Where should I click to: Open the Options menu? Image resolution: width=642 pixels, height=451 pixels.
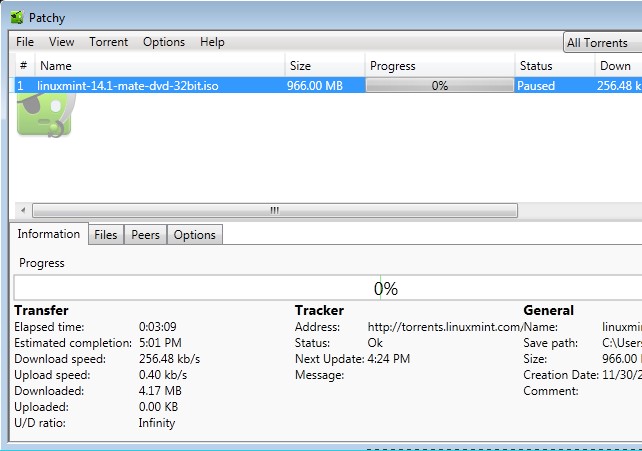[x=164, y=42]
